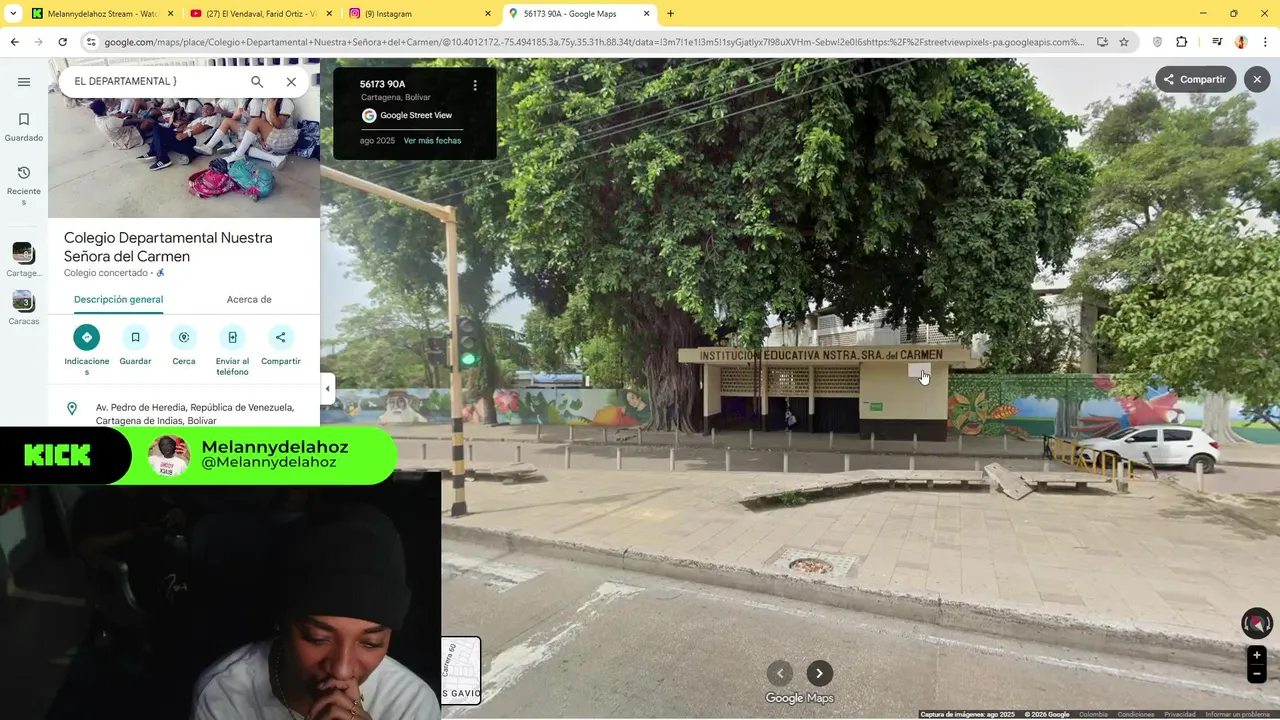The height and width of the screenshot is (720, 1280).
Task: Open the Chrome three-dot menu
Action: coord(1266,42)
